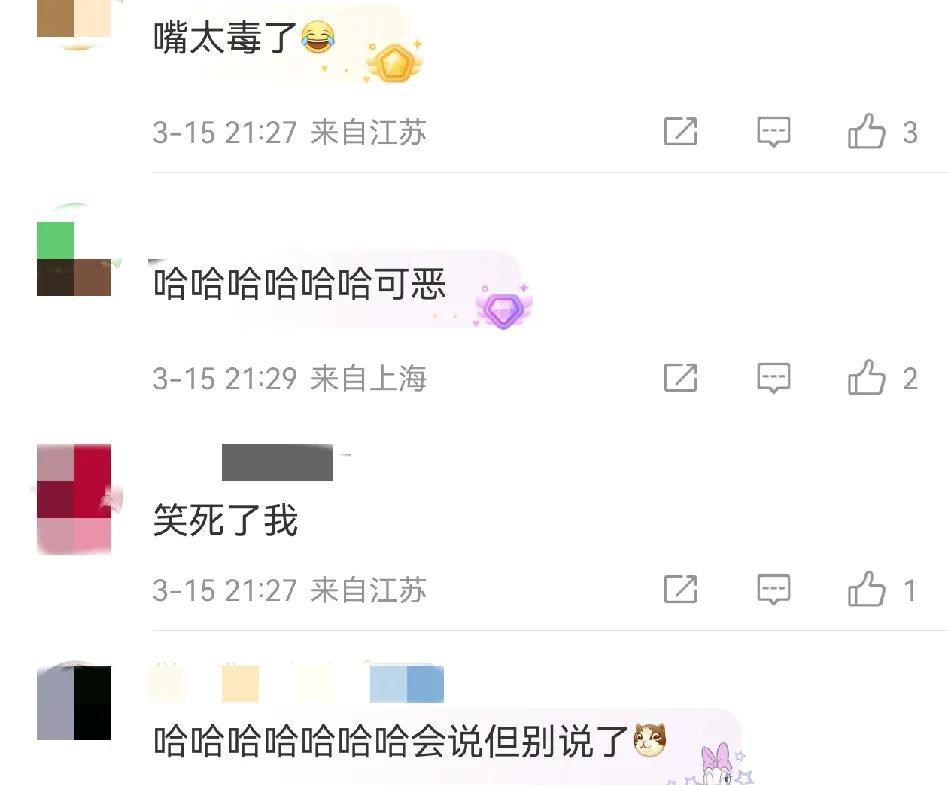Open avatar of the "嘴太毒了" commenter

point(74,22)
